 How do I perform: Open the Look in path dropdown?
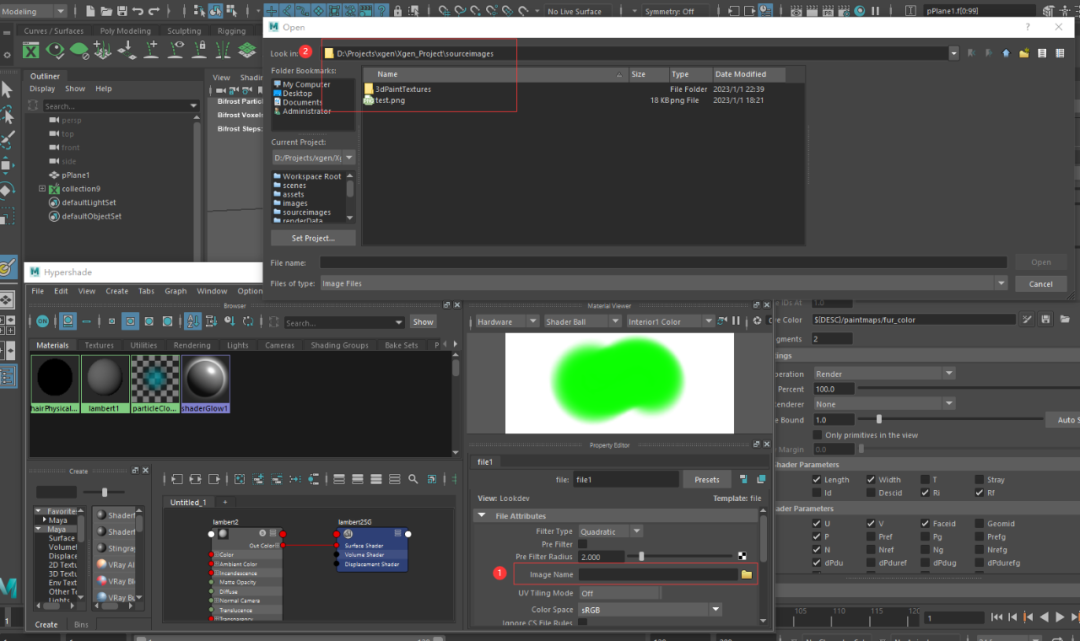coord(953,53)
